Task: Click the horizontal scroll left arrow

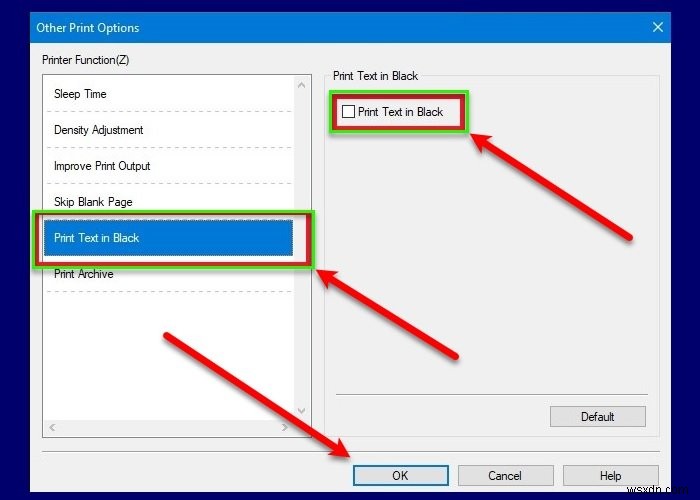Action: tap(52, 427)
